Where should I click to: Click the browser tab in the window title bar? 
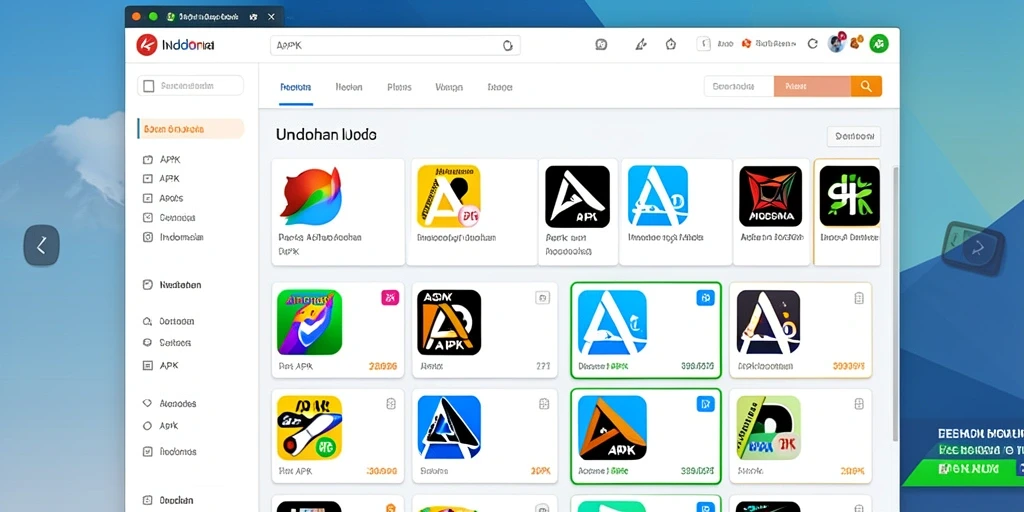tap(204, 16)
